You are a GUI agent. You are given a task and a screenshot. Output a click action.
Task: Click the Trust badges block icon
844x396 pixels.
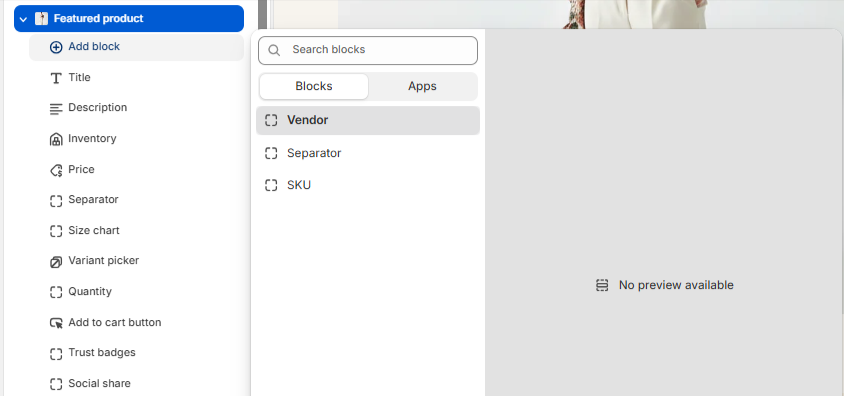(56, 354)
